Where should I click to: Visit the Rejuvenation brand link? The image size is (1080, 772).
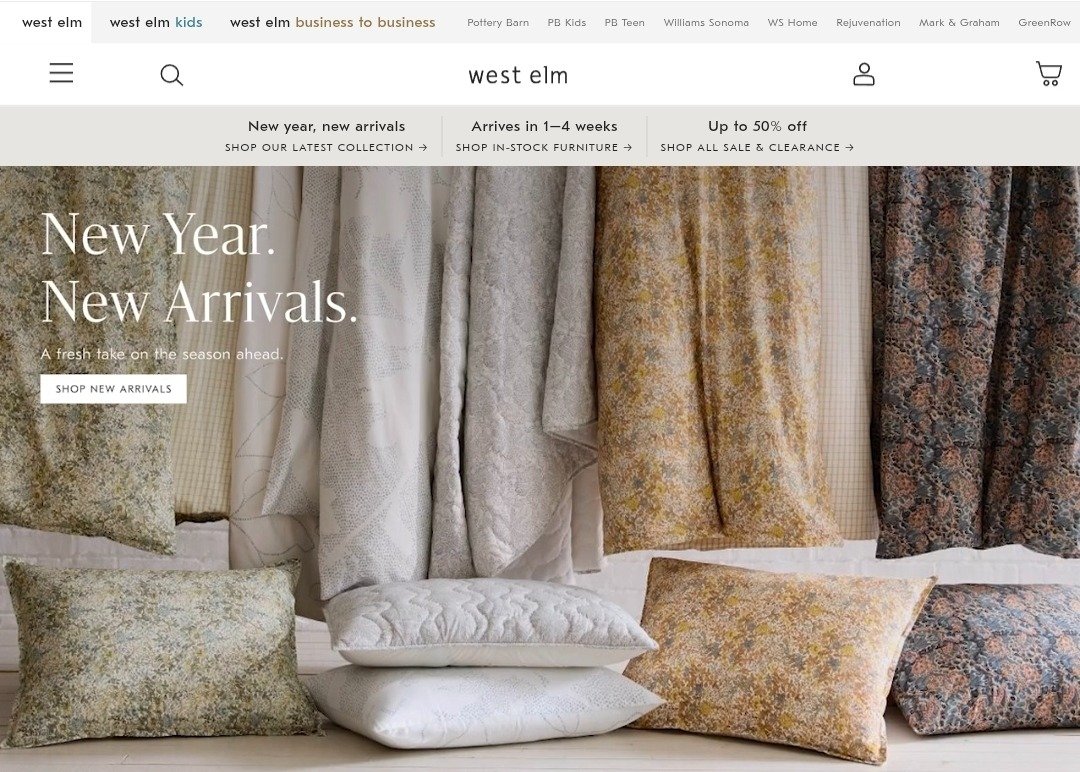[868, 23]
